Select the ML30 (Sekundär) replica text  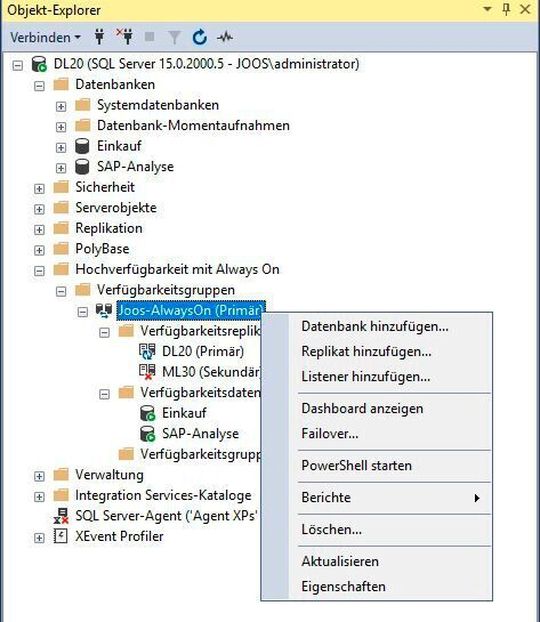212,372
